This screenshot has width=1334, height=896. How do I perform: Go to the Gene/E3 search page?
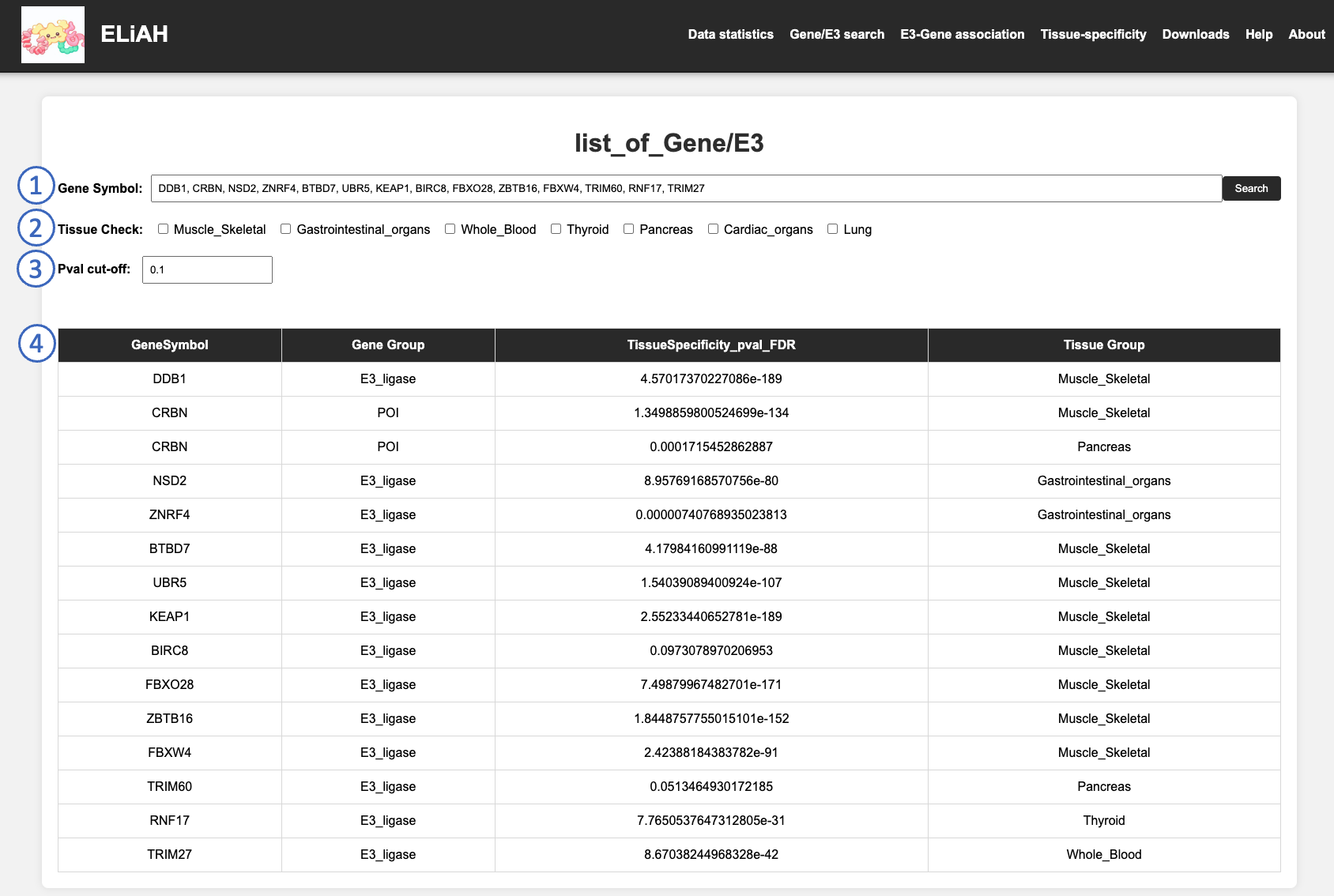(837, 35)
